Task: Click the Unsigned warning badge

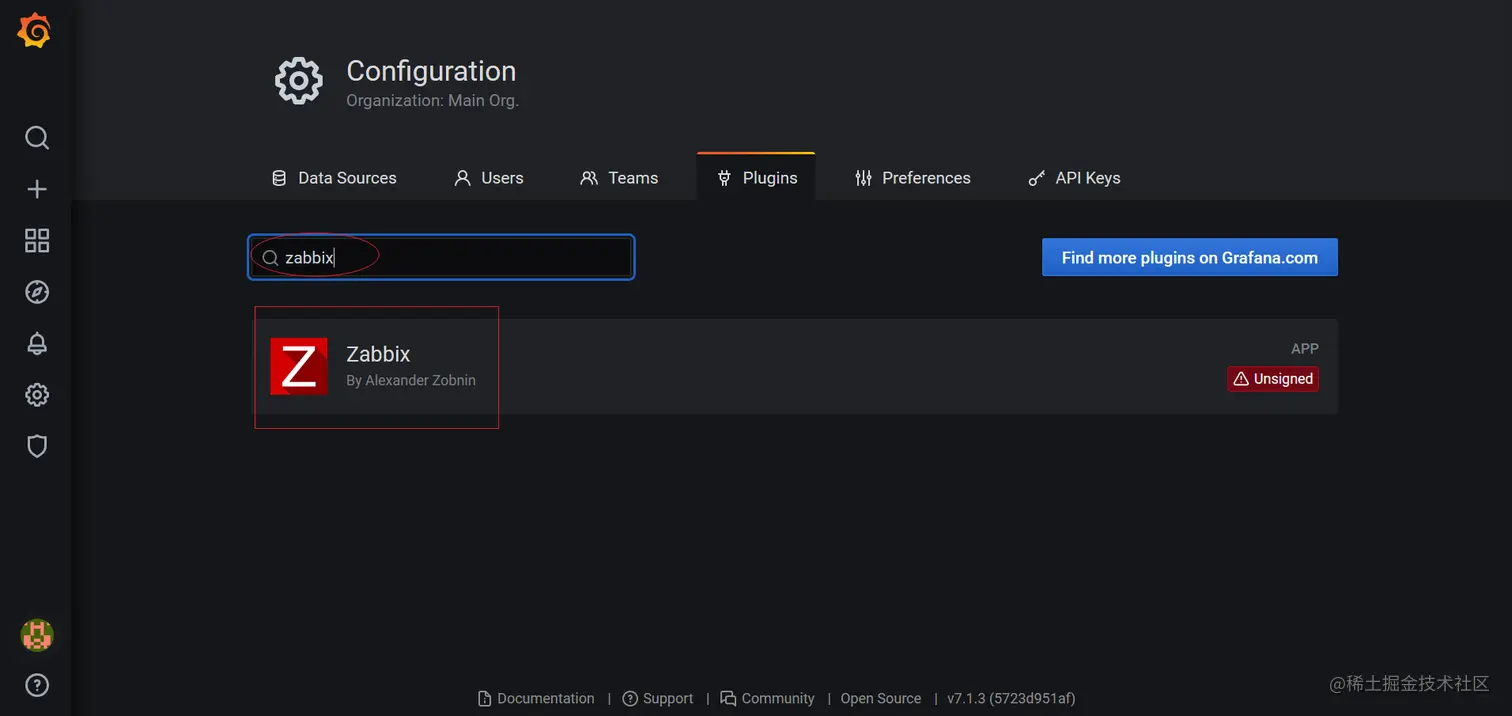Action: coord(1272,378)
